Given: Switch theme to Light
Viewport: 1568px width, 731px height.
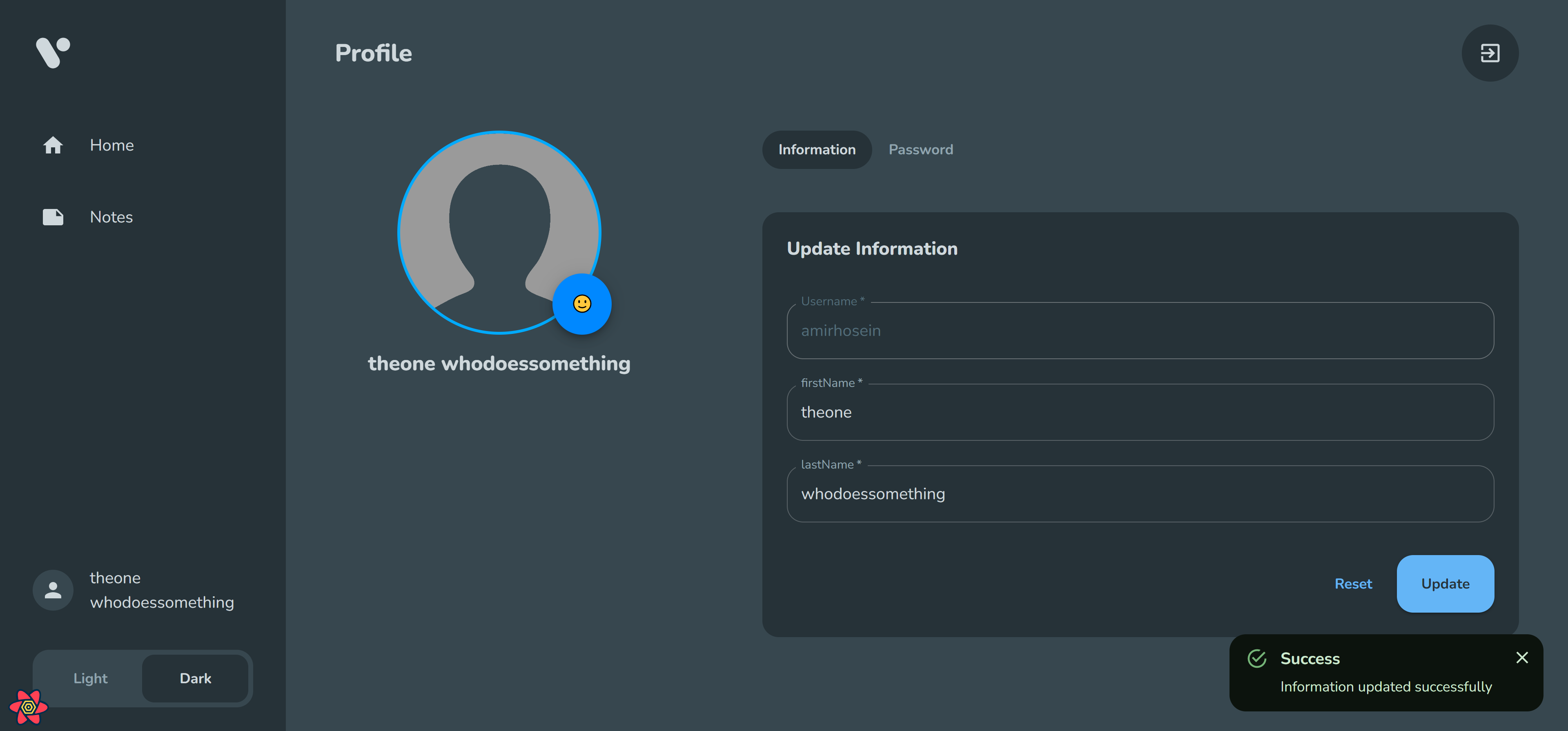Looking at the screenshot, I should click(x=90, y=678).
